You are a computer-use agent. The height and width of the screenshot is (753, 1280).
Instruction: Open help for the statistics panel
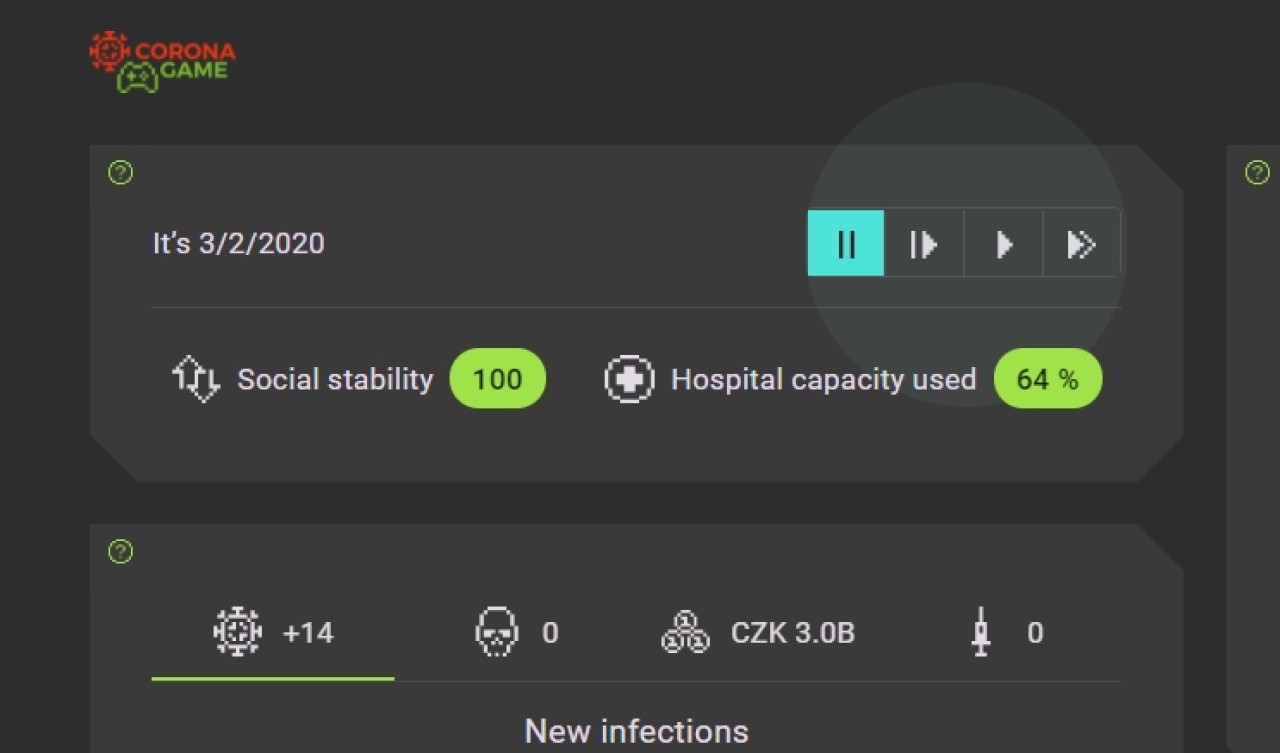click(x=120, y=551)
